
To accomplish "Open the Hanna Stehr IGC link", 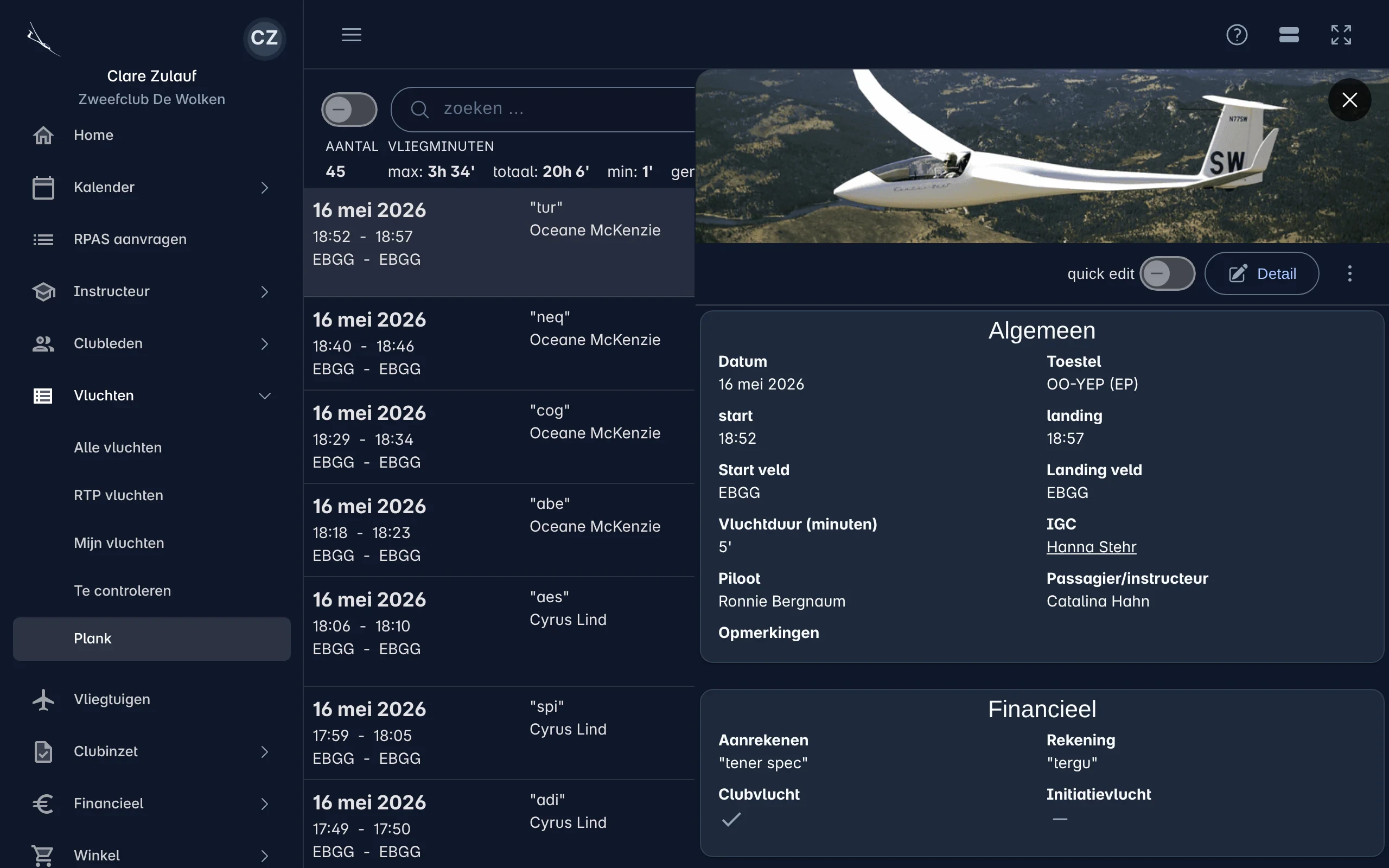I will [x=1091, y=546].
